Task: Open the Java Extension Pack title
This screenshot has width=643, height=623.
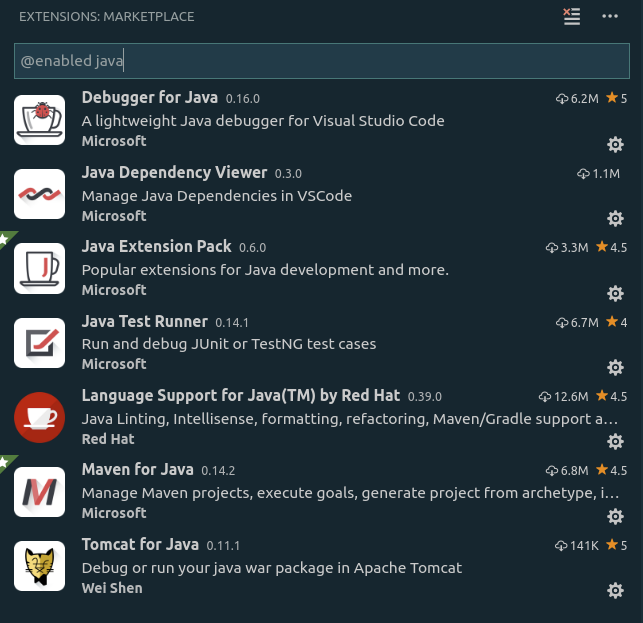Action: pyautogui.click(x=156, y=246)
